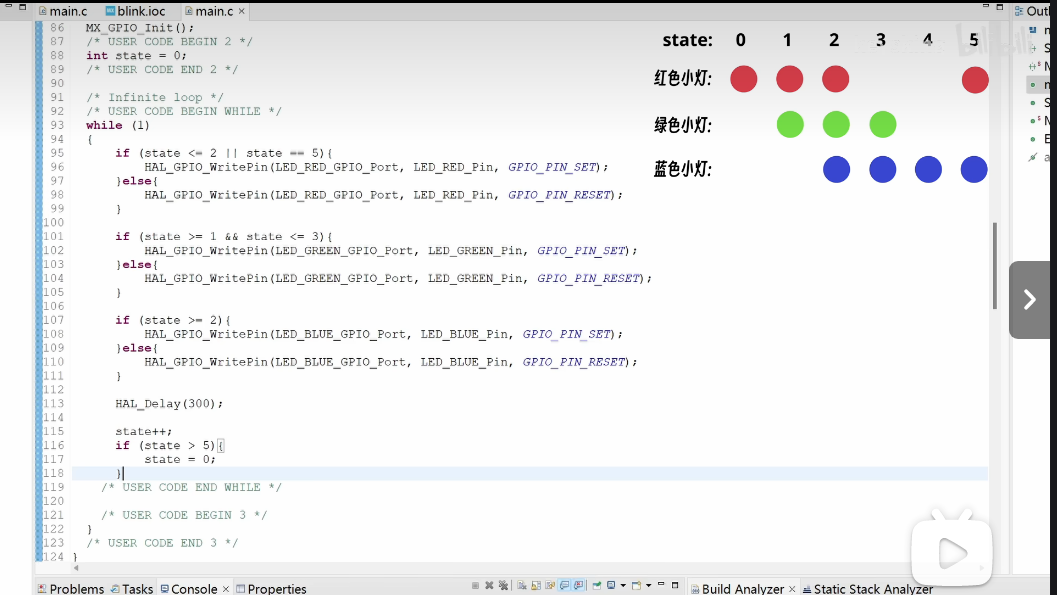Click the Open Console icon
The width and height of the screenshot is (1057, 595).
(636, 586)
